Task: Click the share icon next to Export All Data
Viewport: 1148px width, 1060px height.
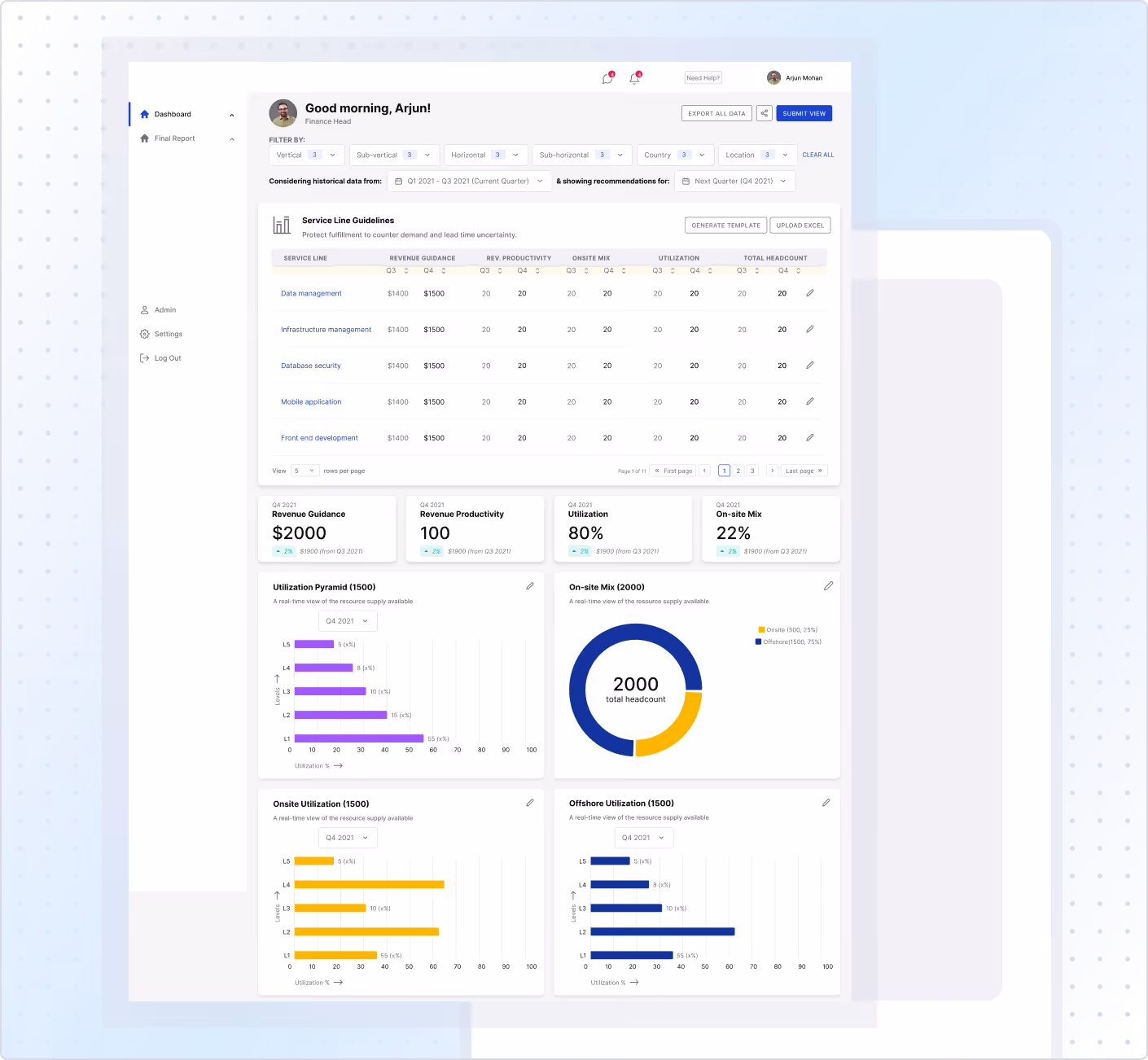Action: [764, 113]
